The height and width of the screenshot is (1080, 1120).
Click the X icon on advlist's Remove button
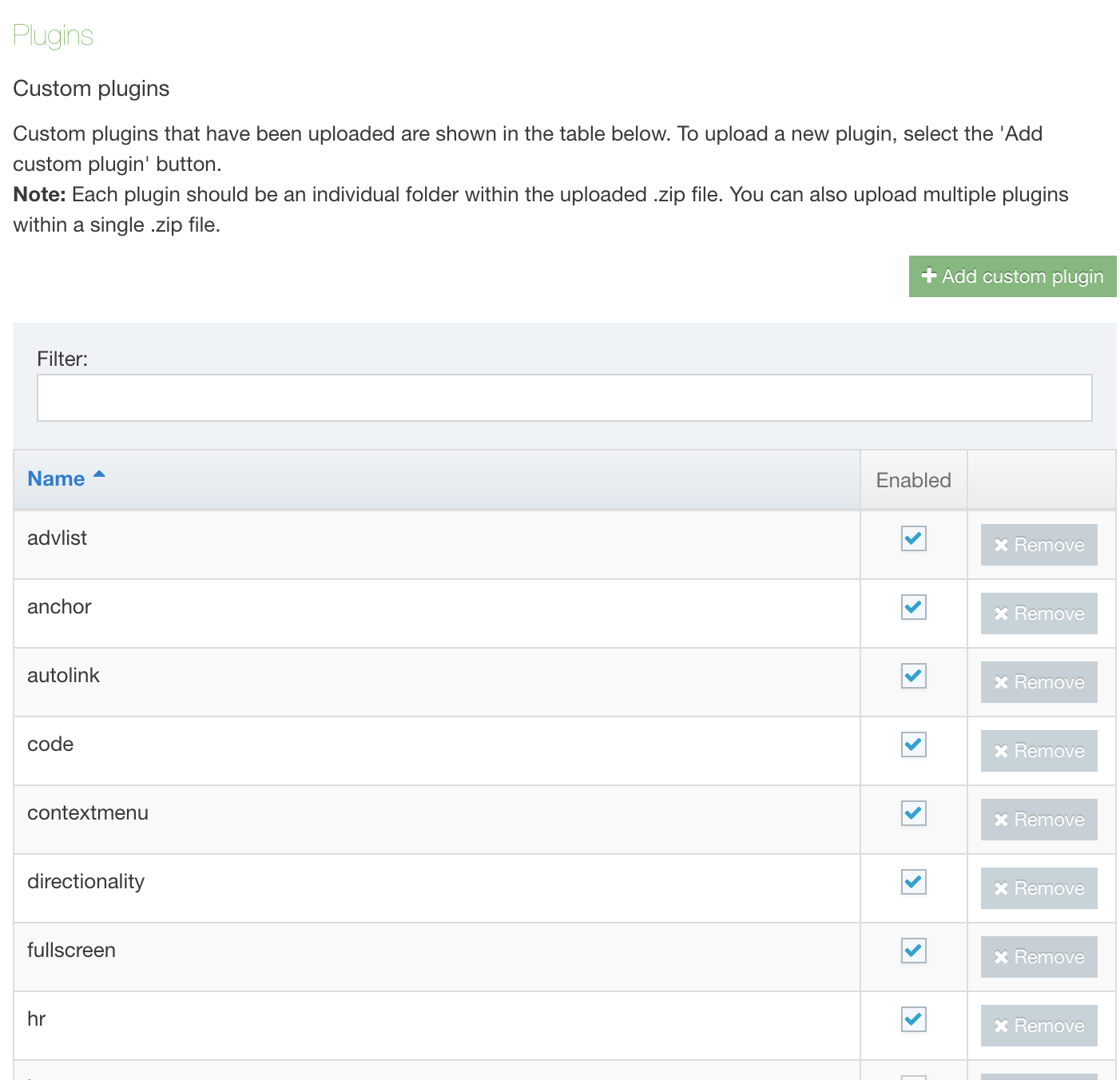click(x=1000, y=545)
